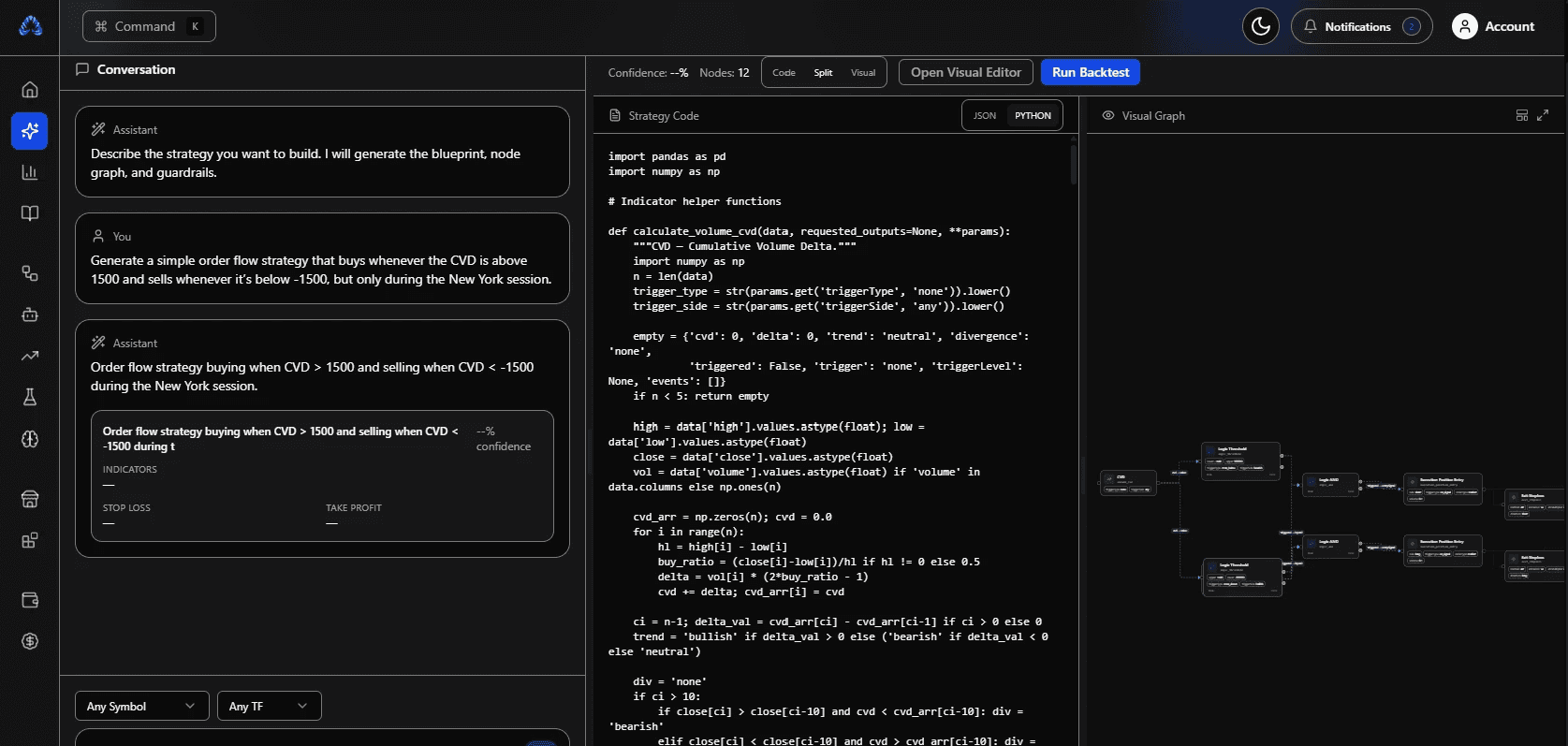Open the node workflow sidebar icon
Screen dimensions: 1568x746
(30, 273)
